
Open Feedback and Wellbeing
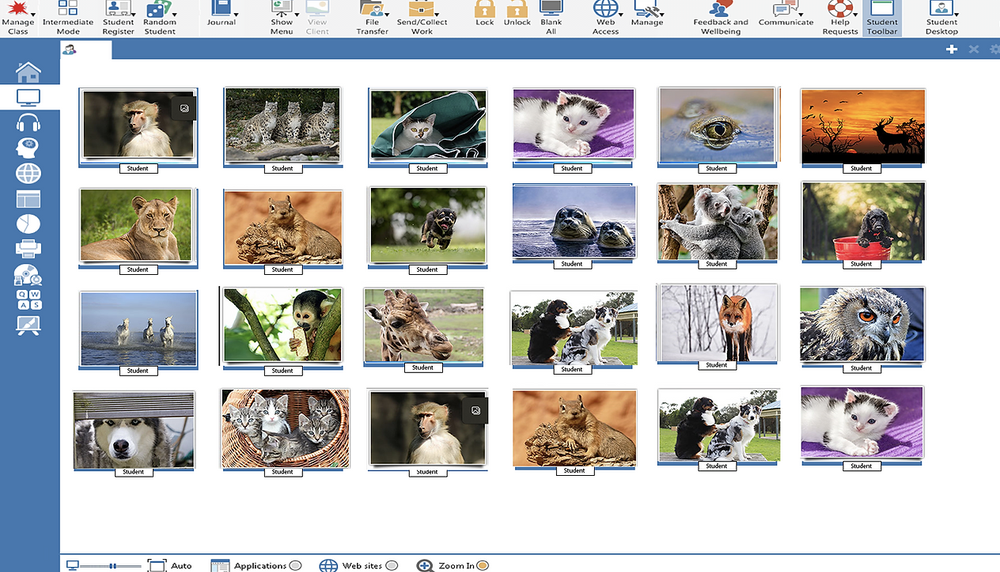[x=721, y=18]
